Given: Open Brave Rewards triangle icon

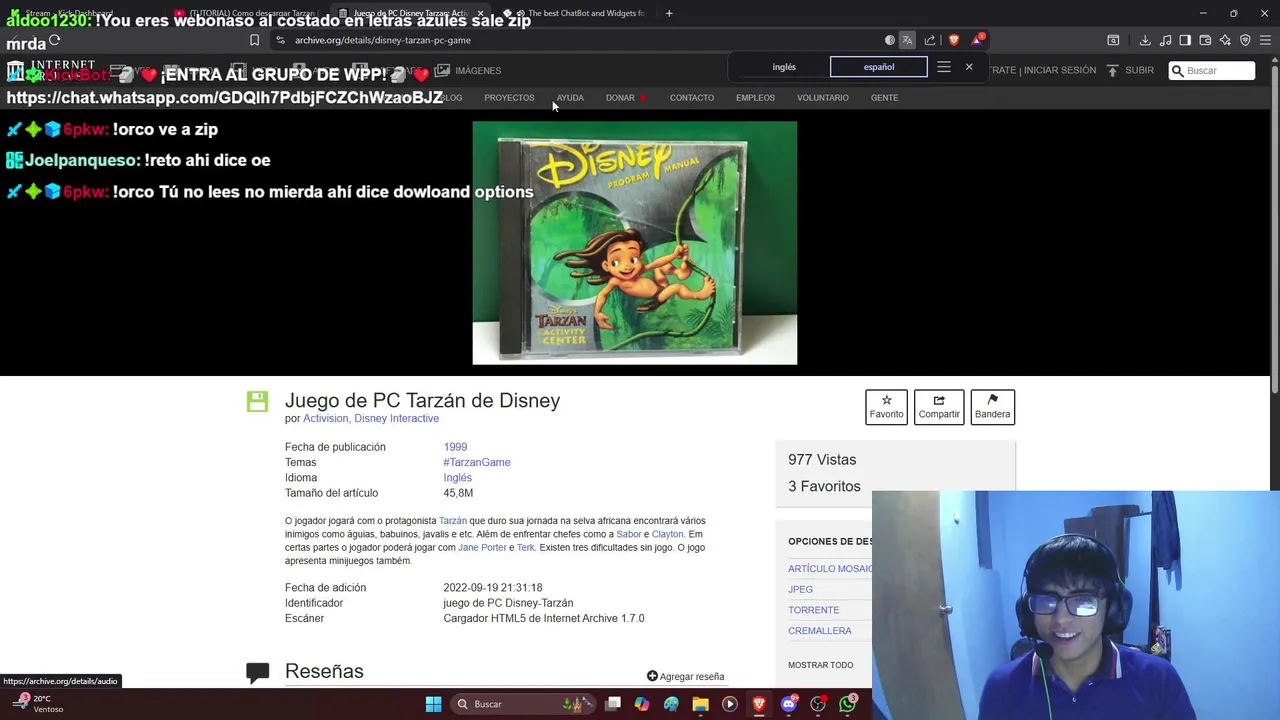Looking at the screenshot, I should click(x=977, y=40).
